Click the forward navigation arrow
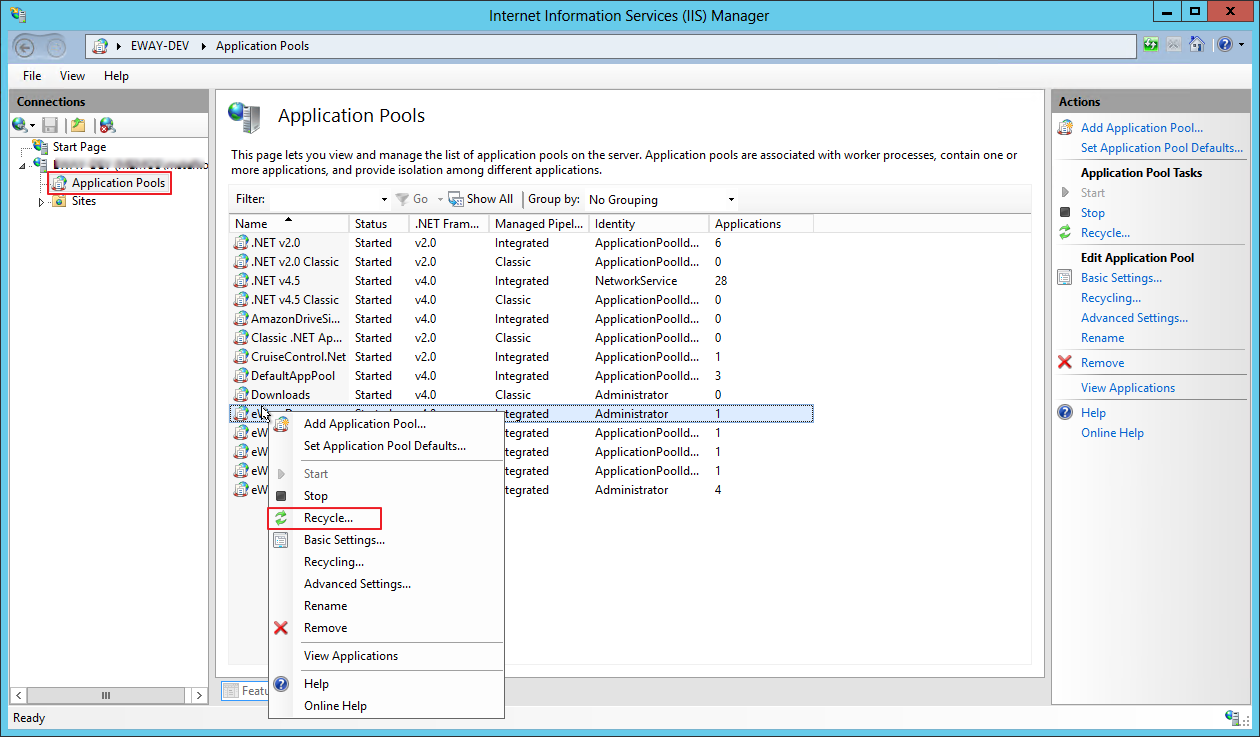 pos(57,46)
